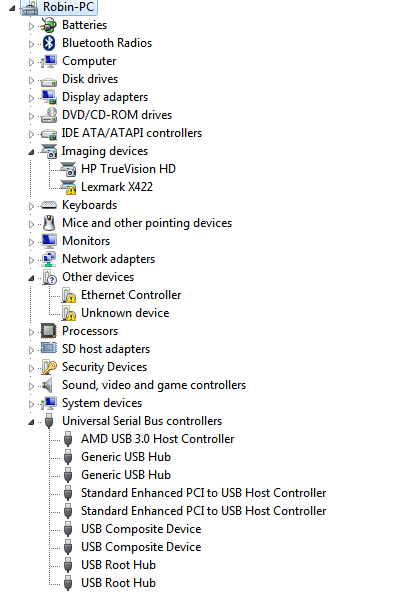Viewport: 417px width, 599px height.
Task: Click the Ethernet Controller warning icon
Action: 68,295
